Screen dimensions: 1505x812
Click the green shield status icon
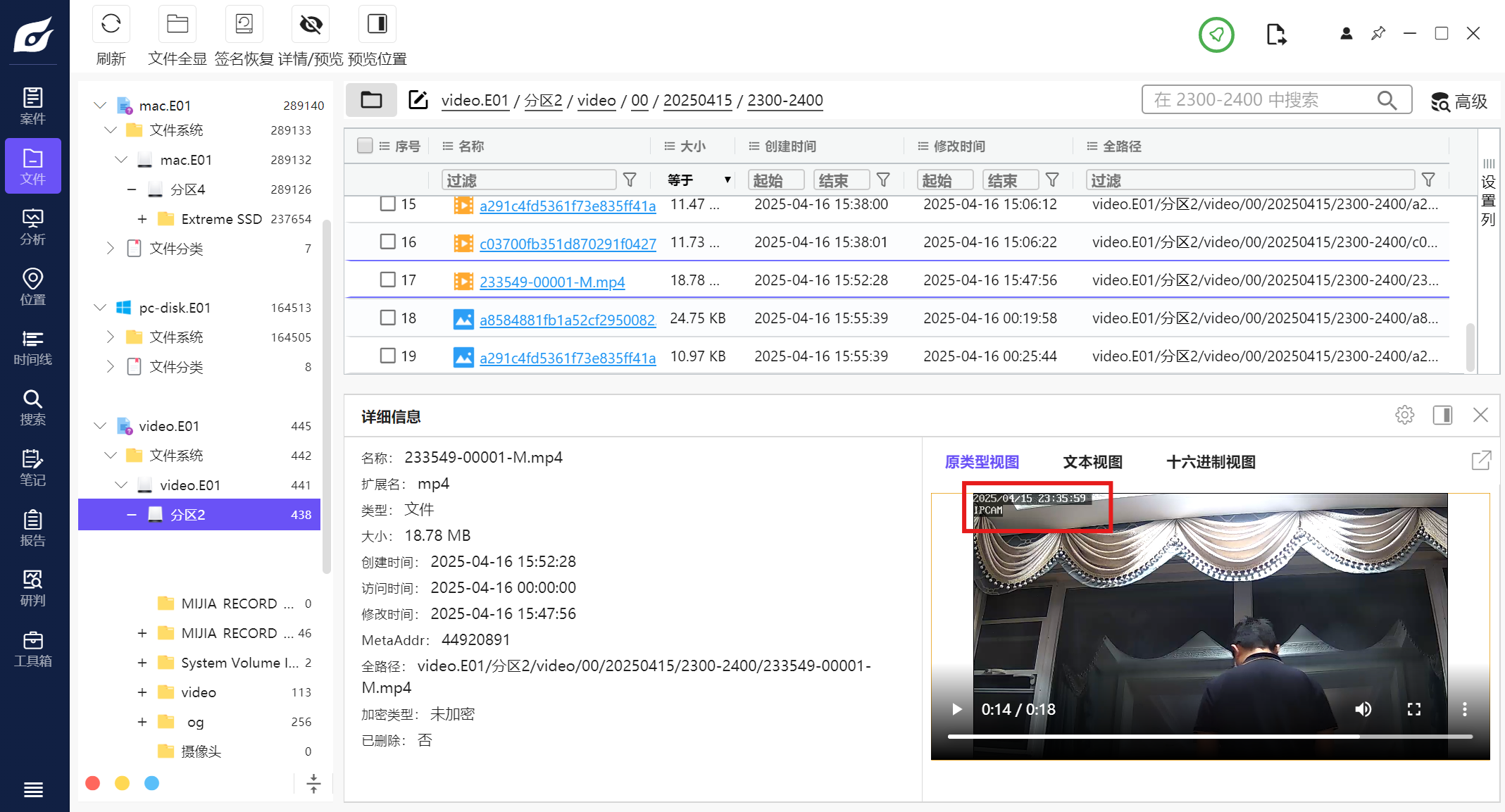tap(1216, 34)
